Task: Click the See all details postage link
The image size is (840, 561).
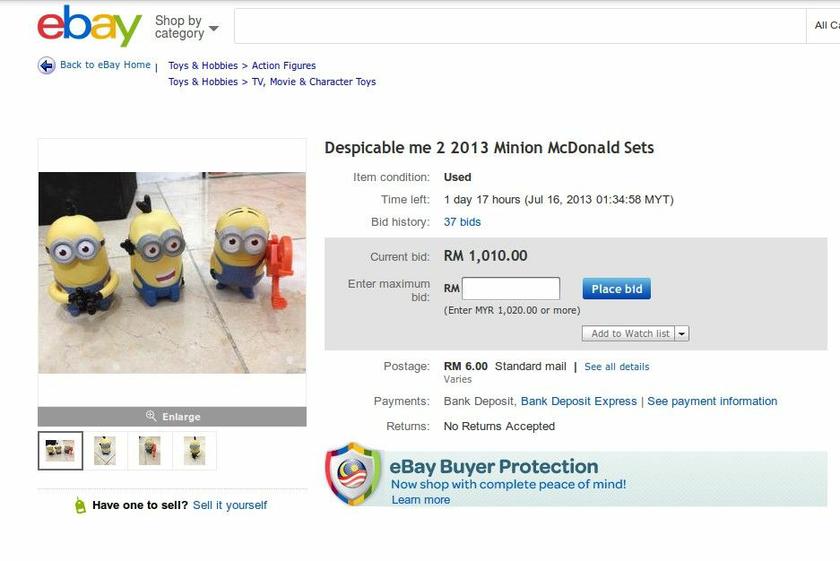Action: click(617, 366)
